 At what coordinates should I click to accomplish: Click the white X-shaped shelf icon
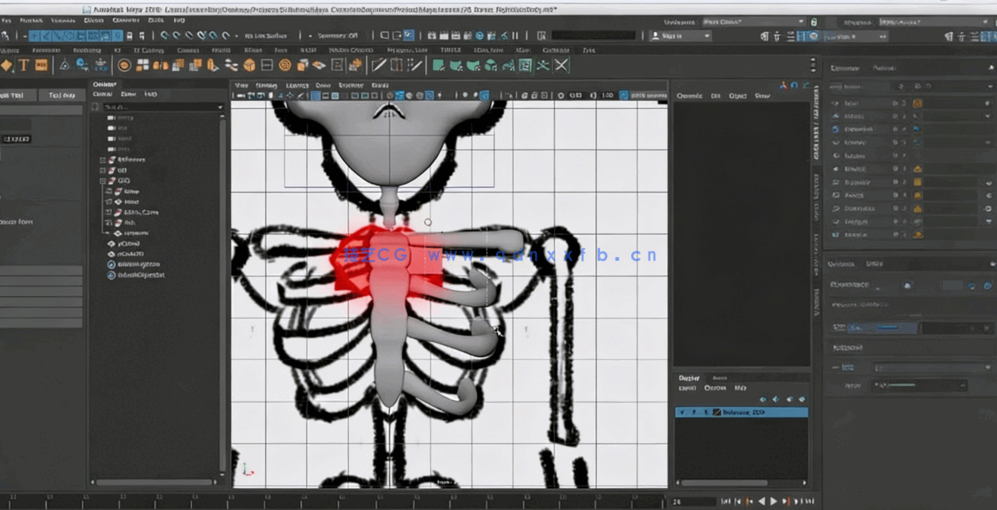562,66
